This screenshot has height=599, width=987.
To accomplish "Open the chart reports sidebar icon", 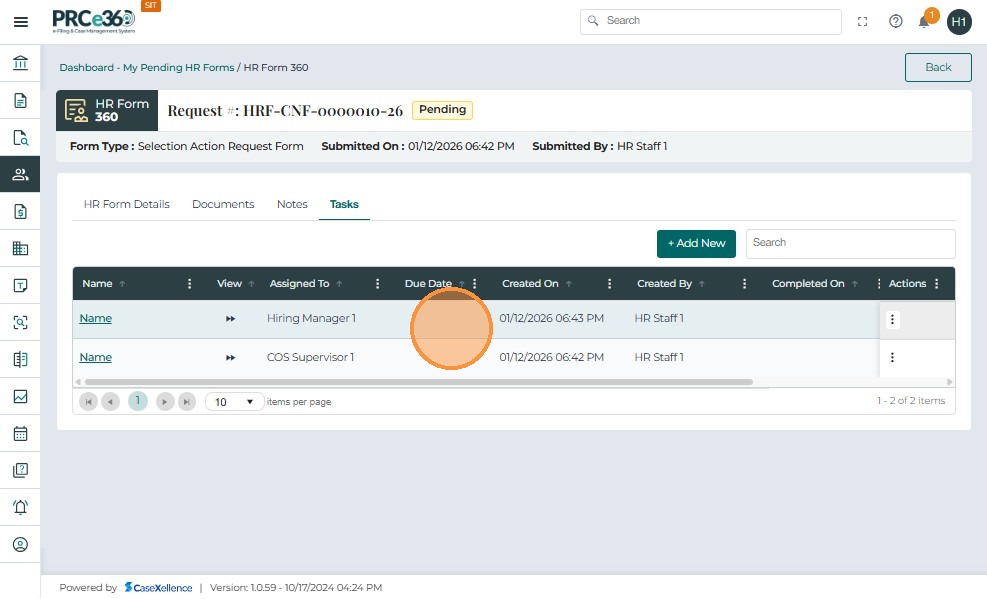I will [x=20, y=396].
